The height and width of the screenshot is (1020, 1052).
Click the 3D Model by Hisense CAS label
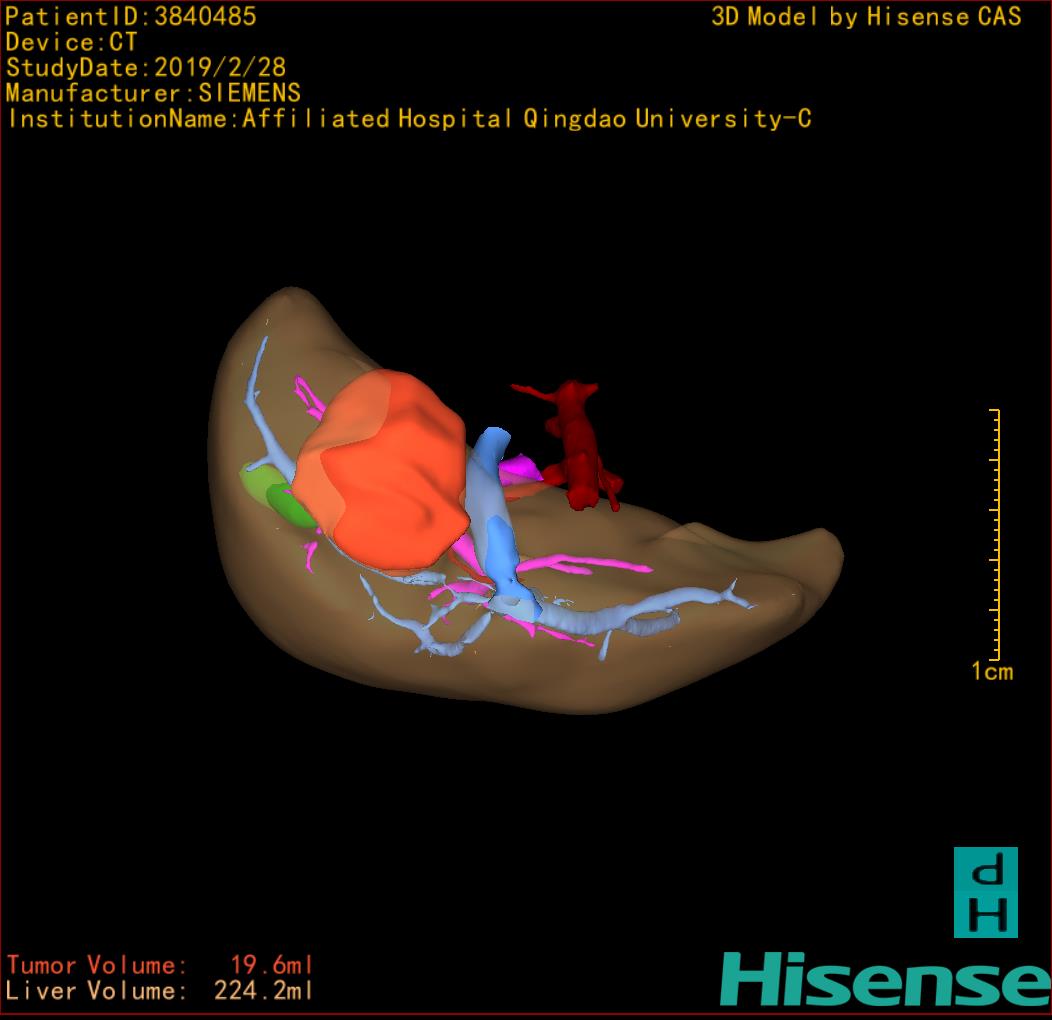click(866, 16)
